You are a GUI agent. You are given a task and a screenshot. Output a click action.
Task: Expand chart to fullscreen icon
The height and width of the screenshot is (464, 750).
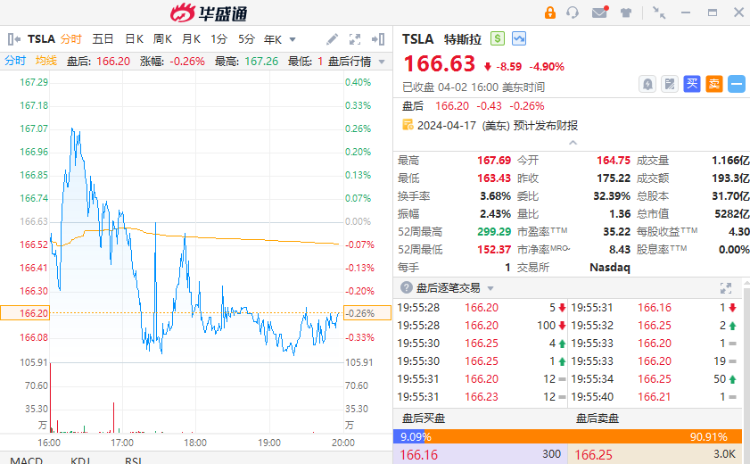(354, 39)
